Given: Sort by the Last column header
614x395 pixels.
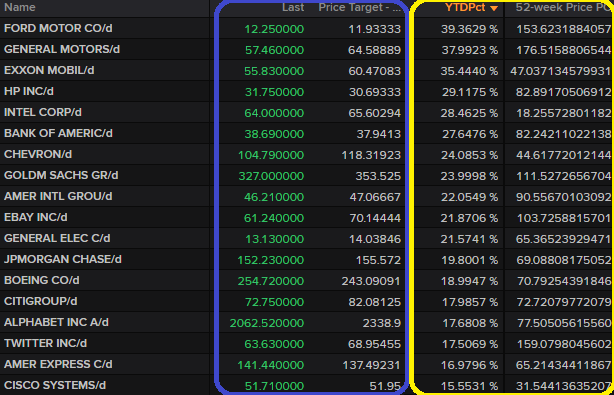Looking at the screenshot, I should coord(293,7).
